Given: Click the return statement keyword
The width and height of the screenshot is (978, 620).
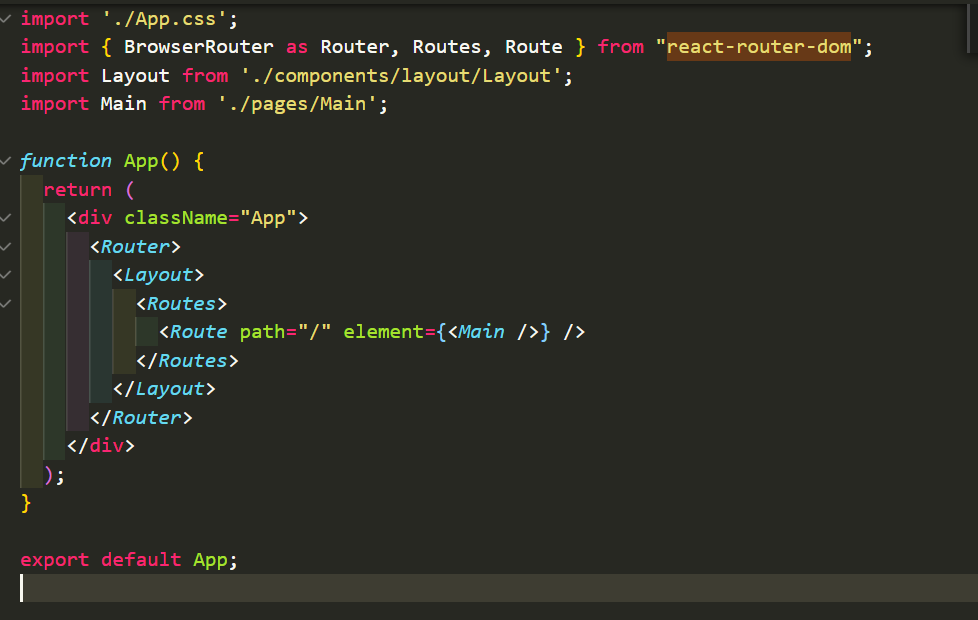Looking at the screenshot, I should click(78, 189).
